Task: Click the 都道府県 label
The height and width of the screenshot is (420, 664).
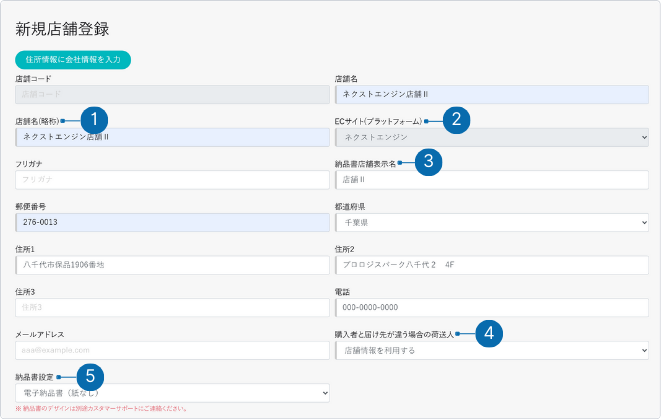Action: (350, 207)
